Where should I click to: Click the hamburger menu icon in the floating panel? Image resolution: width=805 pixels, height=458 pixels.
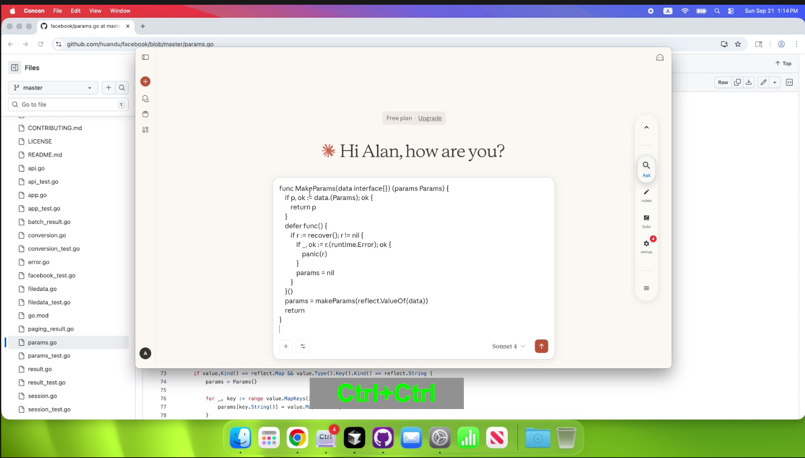pos(646,288)
